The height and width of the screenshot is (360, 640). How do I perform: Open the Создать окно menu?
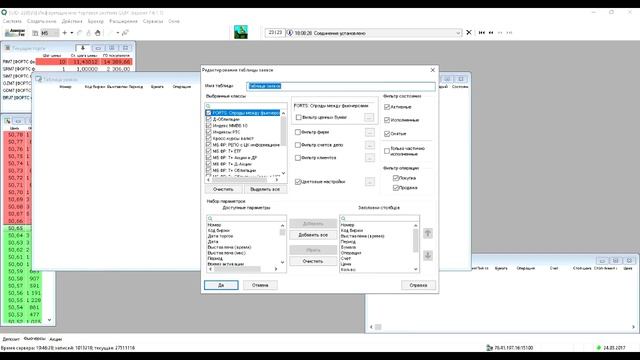pyautogui.click(x=42, y=21)
